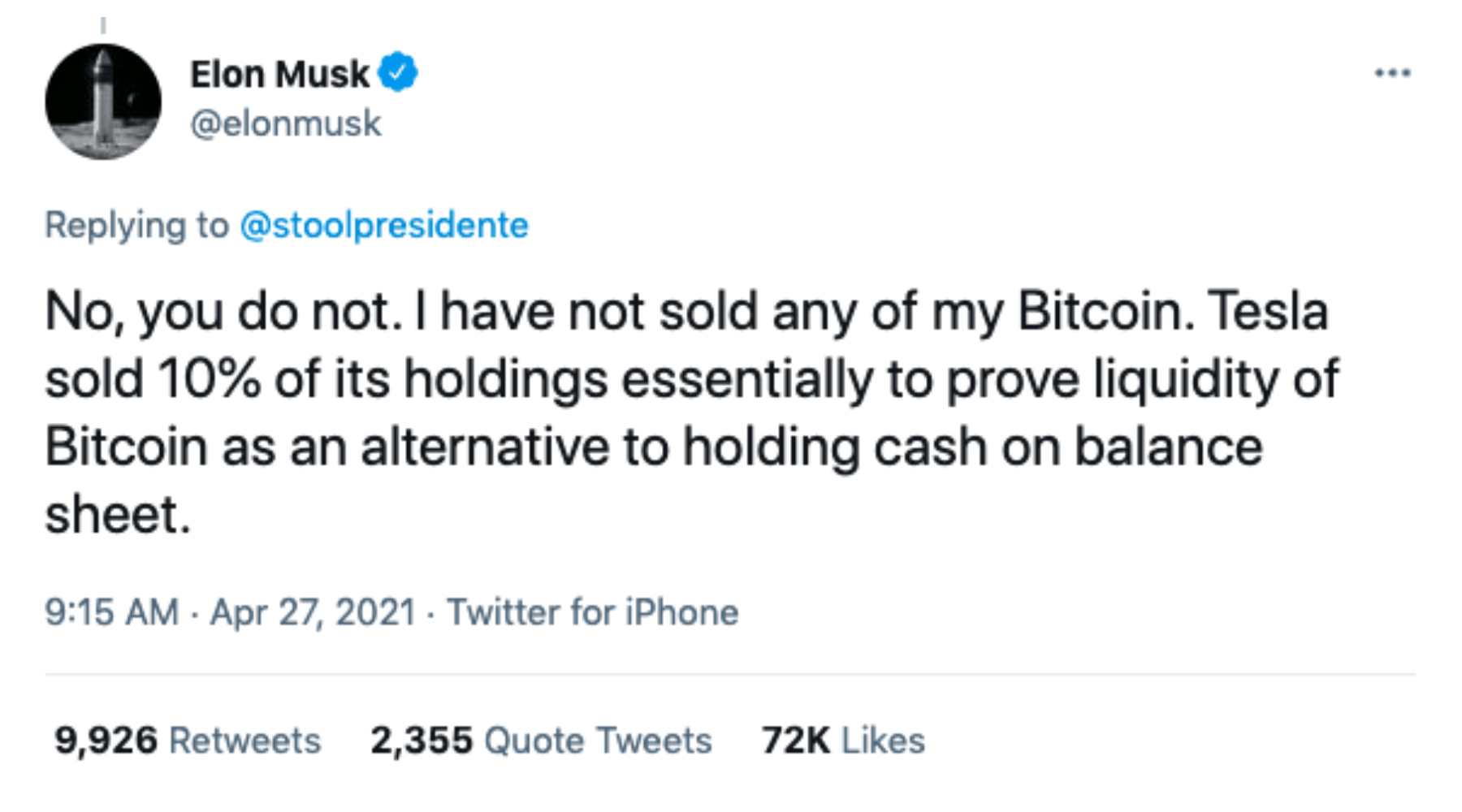Click the 2,355 quote tweet count

(421, 741)
